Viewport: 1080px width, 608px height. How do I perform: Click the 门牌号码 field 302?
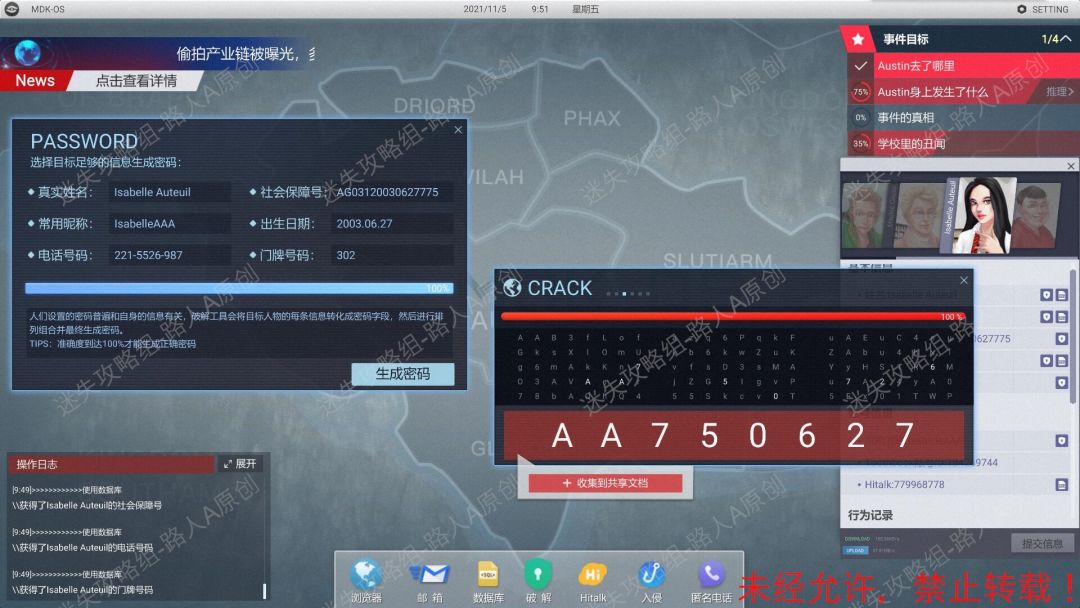coord(392,255)
